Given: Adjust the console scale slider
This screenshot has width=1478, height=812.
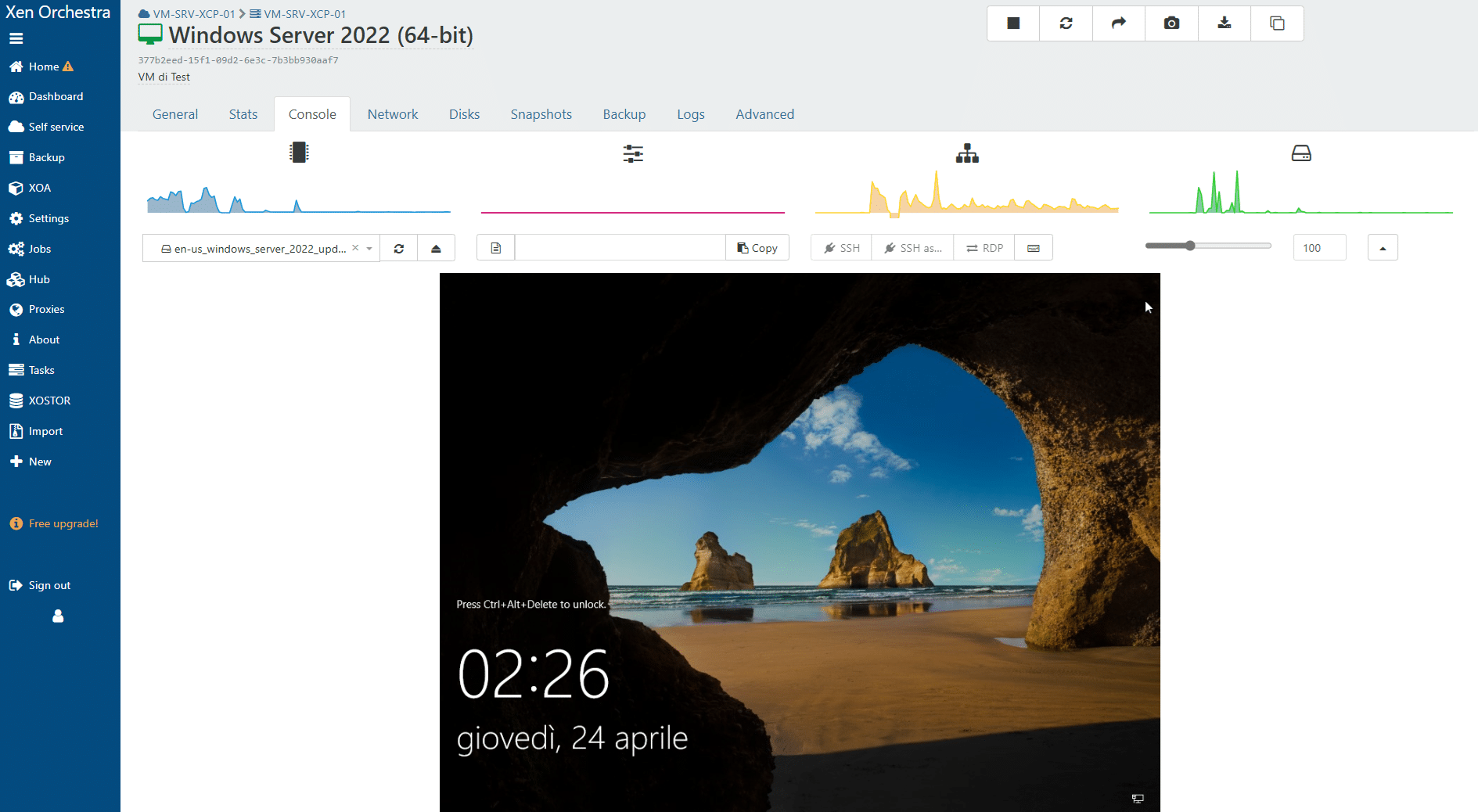Looking at the screenshot, I should 1208,246.
